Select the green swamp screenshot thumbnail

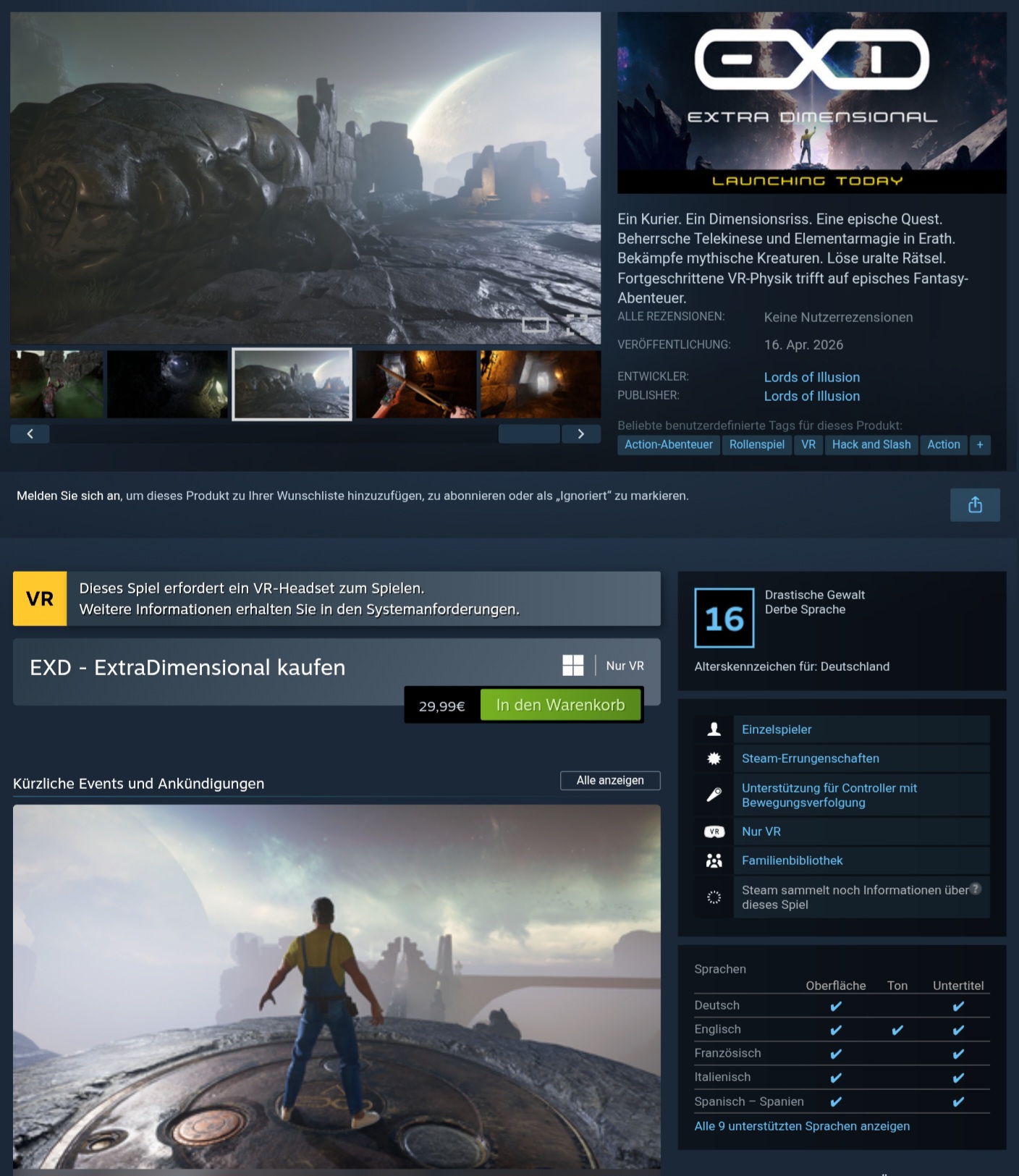point(56,384)
